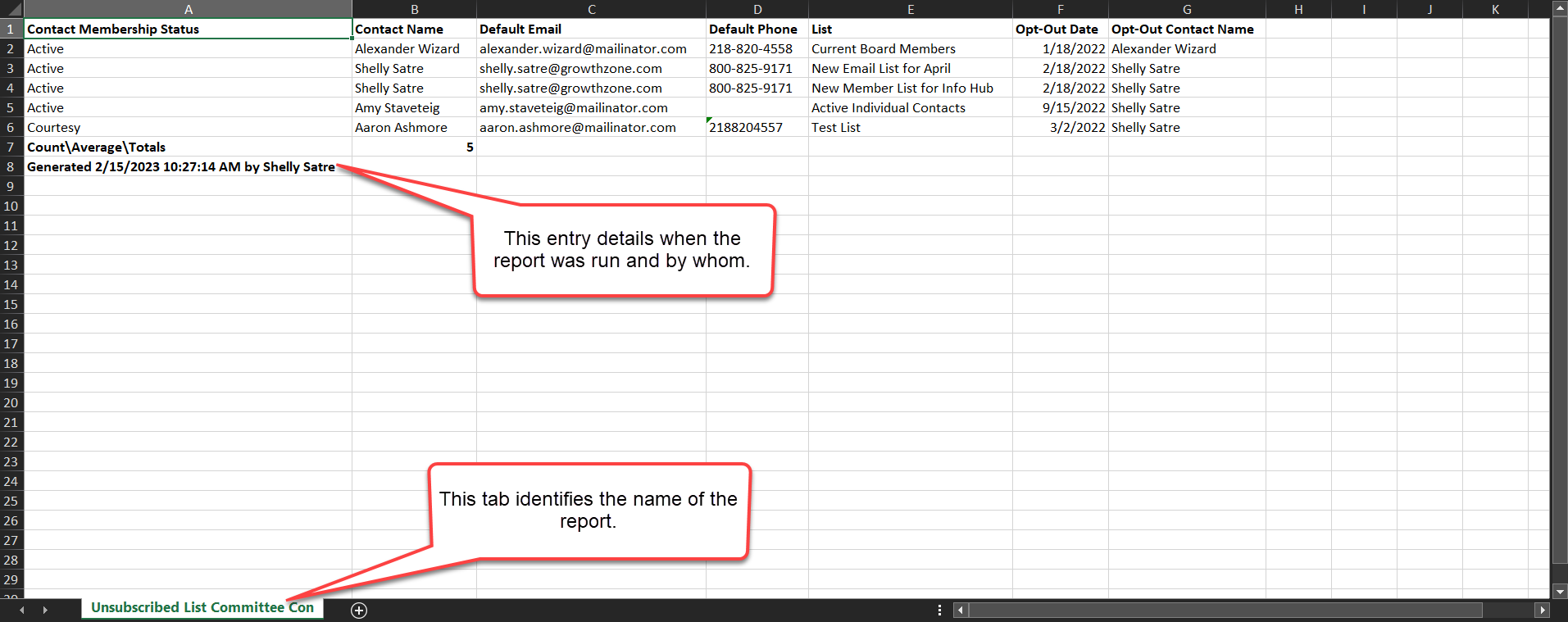Viewport: 1568px width, 622px height.
Task: Select the alexander.wizard@mailinator.com email cell
Action: coord(590,49)
